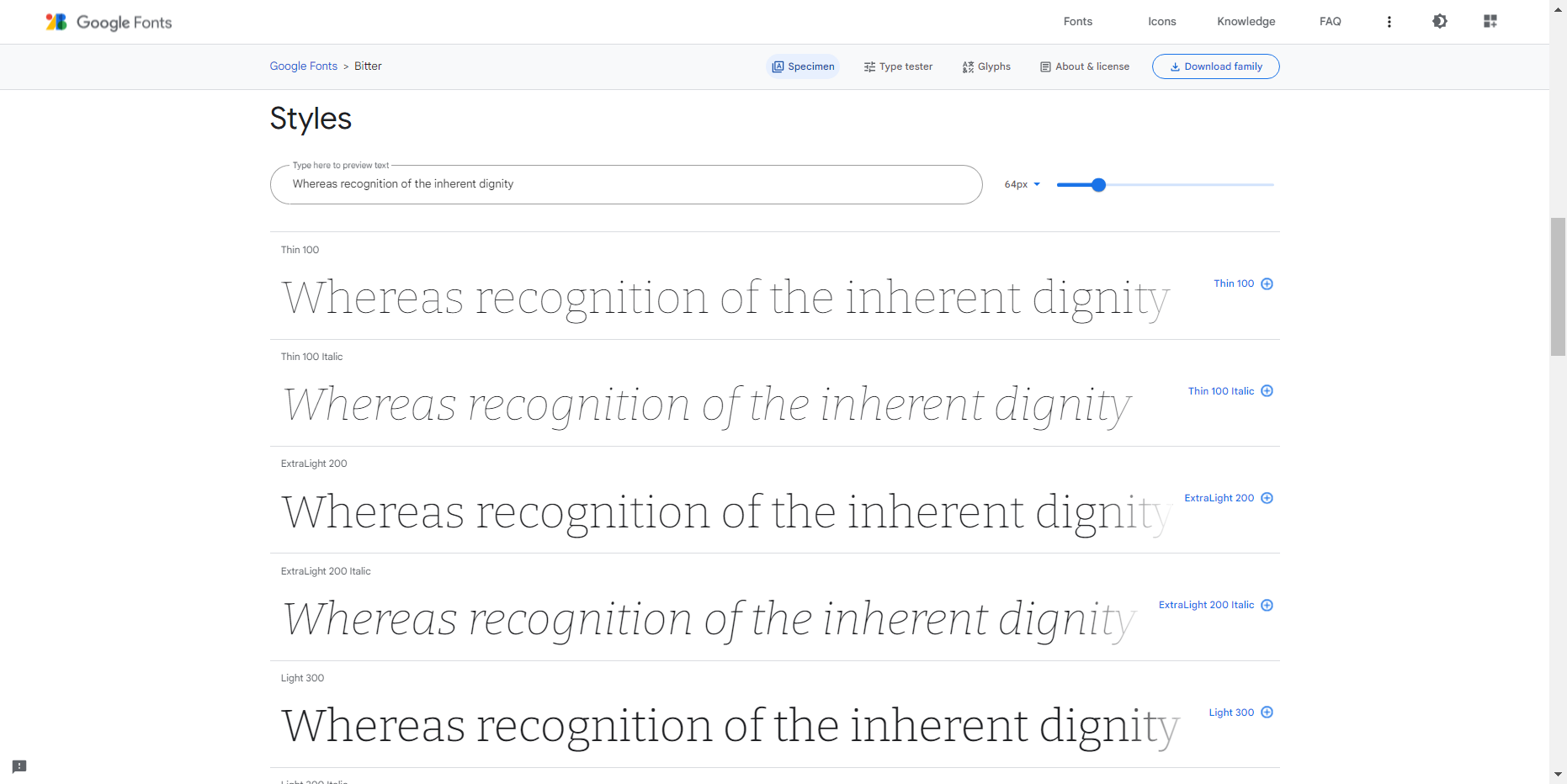Open the feedback icon at bottom left
The image size is (1567, 784).
pyautogui.click(x=19, y=766)
